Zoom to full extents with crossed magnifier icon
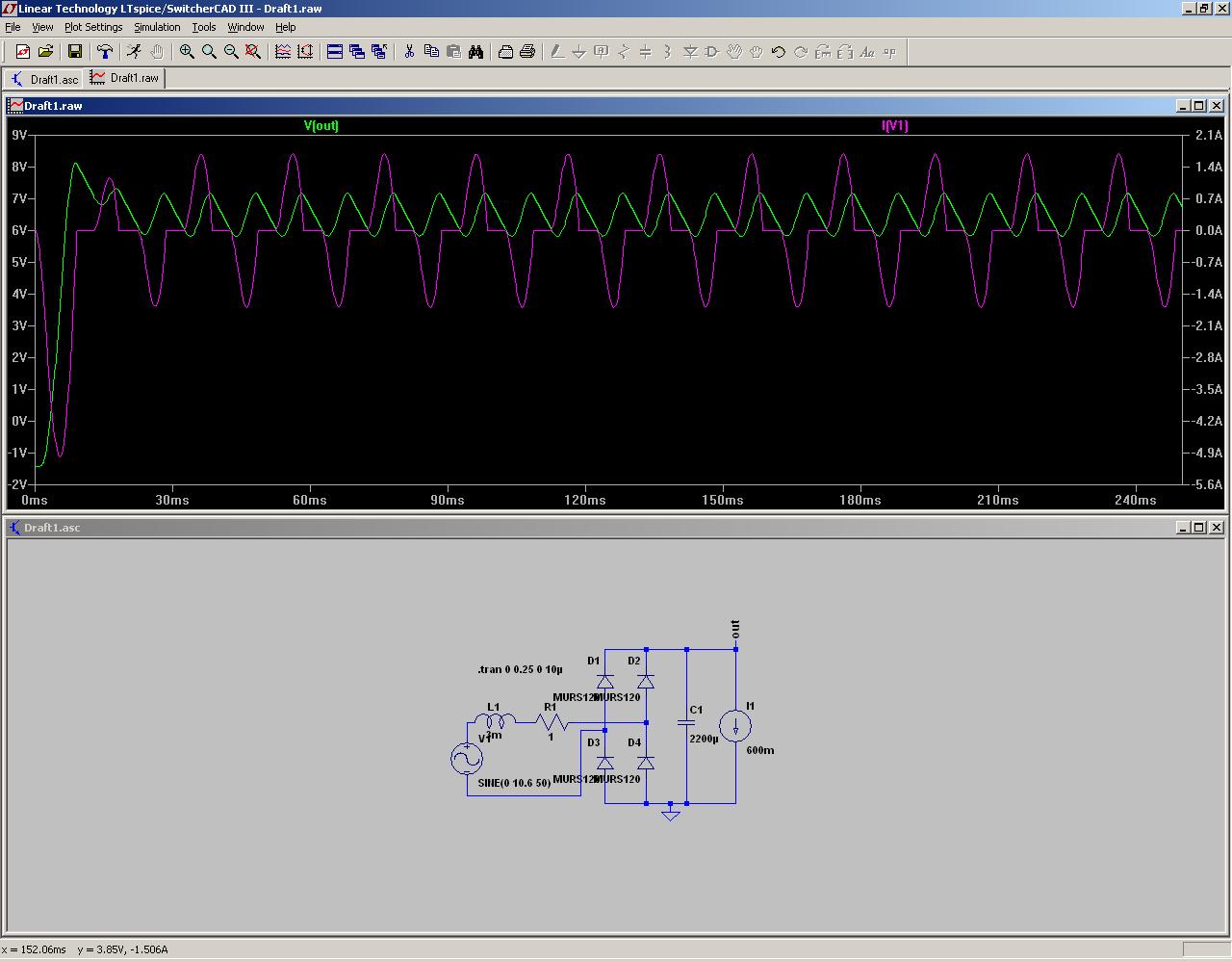The image size is (1232, 961). 253,52
